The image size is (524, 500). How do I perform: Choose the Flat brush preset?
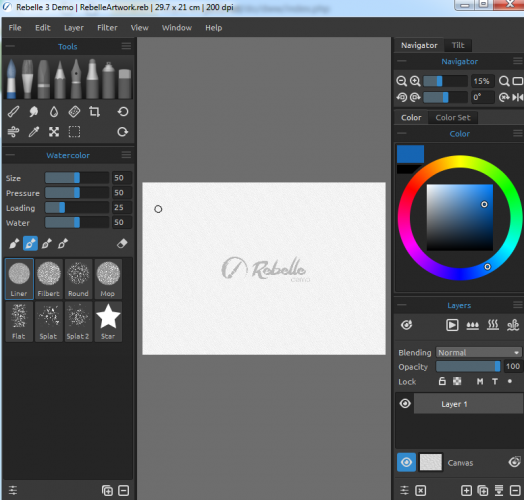click(x=19, y=322)
